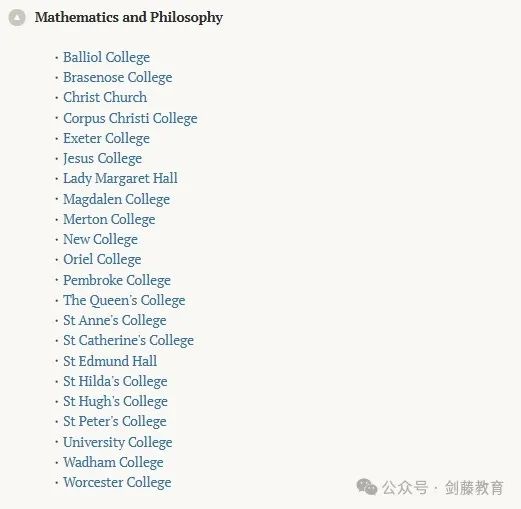Open St Catherine's College link
Viewport: 521px width, 509px height.
[128, 340]
